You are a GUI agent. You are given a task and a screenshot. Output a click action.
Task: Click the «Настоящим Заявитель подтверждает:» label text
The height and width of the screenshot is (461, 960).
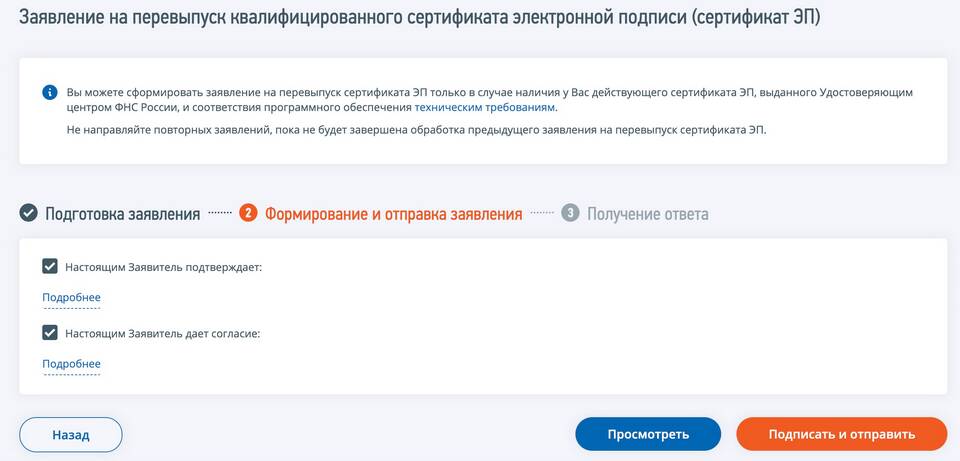click(163, 267)
